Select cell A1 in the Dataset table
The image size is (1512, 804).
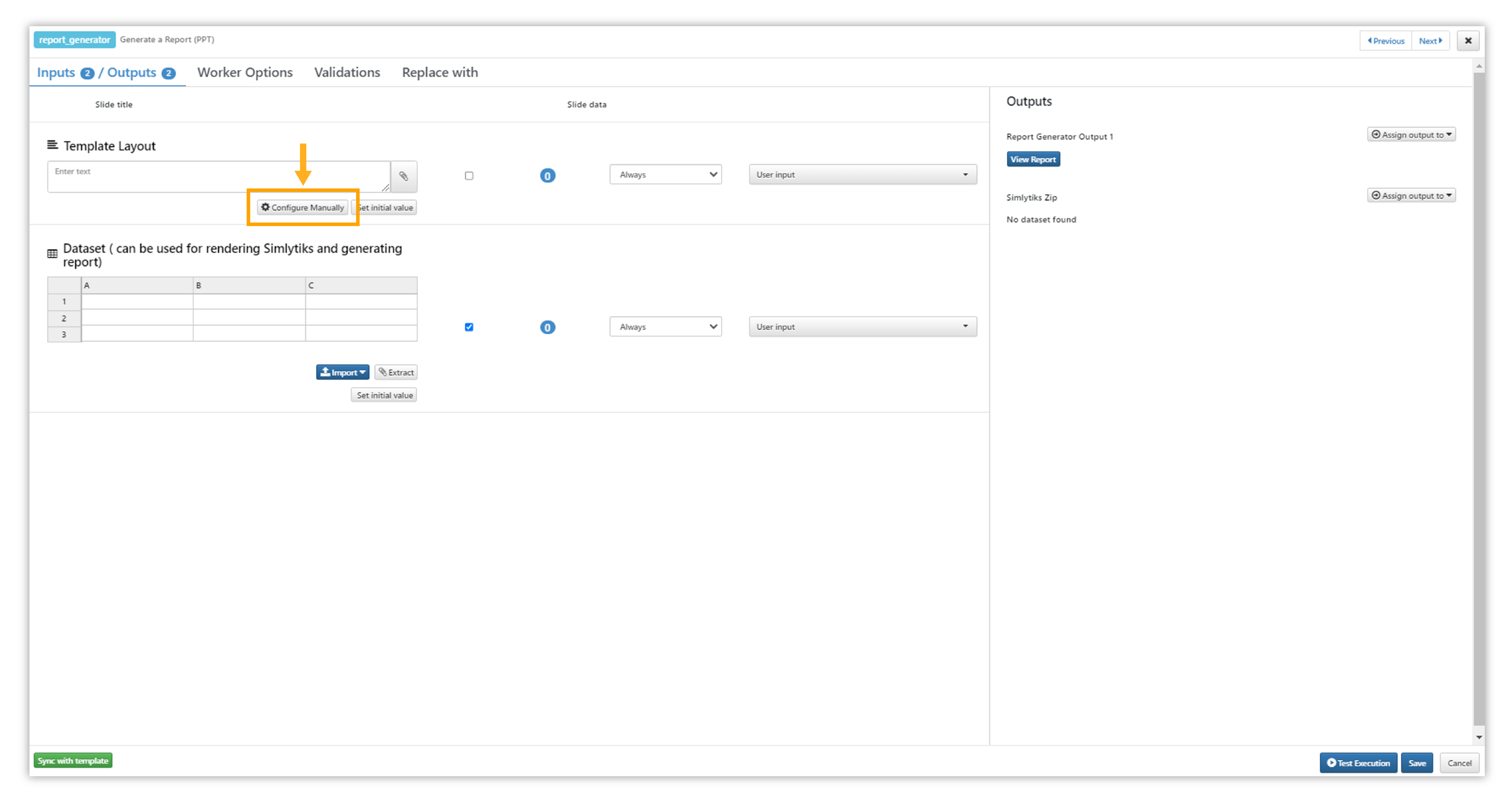(137, 302)
